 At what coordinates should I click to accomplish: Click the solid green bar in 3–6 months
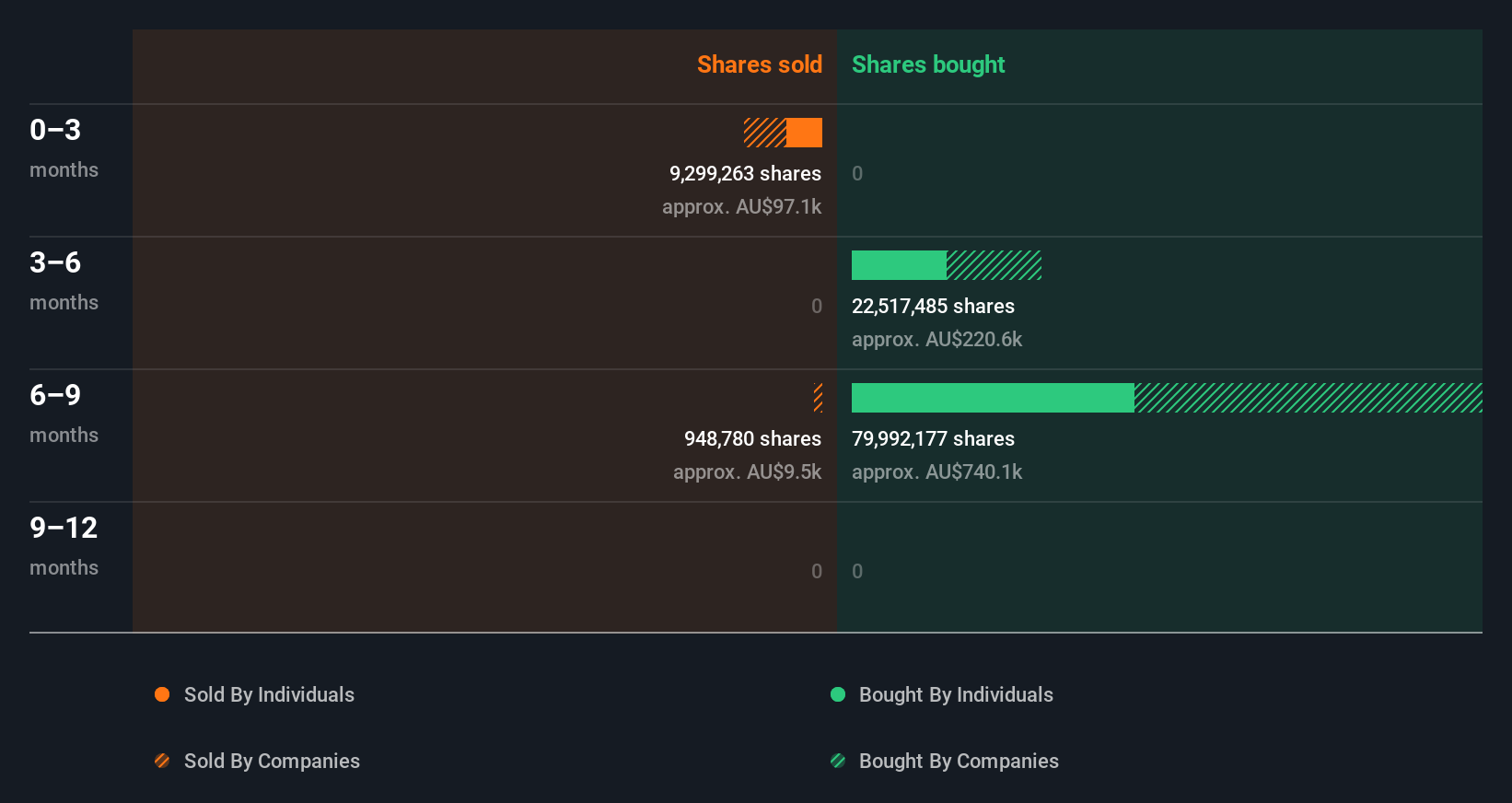coord(899,265)
